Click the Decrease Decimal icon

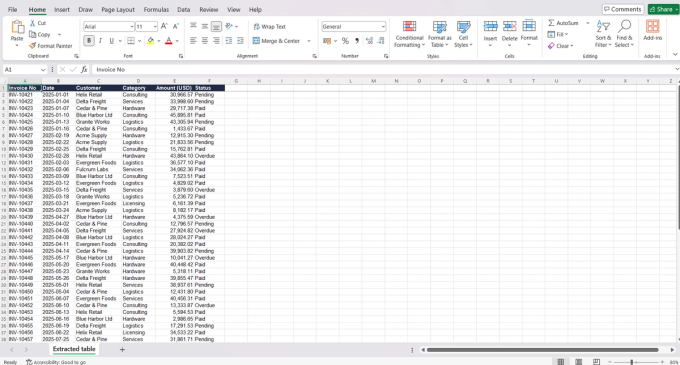(x=381, y=41)
